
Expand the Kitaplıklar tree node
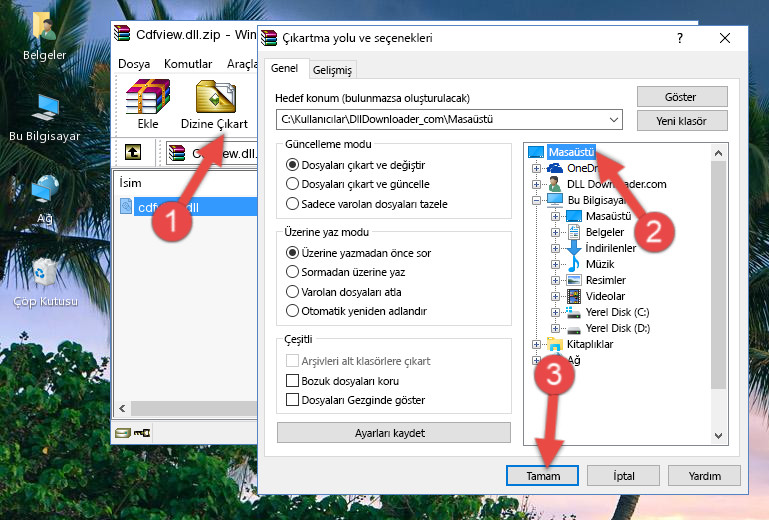[x=536, y=344]
